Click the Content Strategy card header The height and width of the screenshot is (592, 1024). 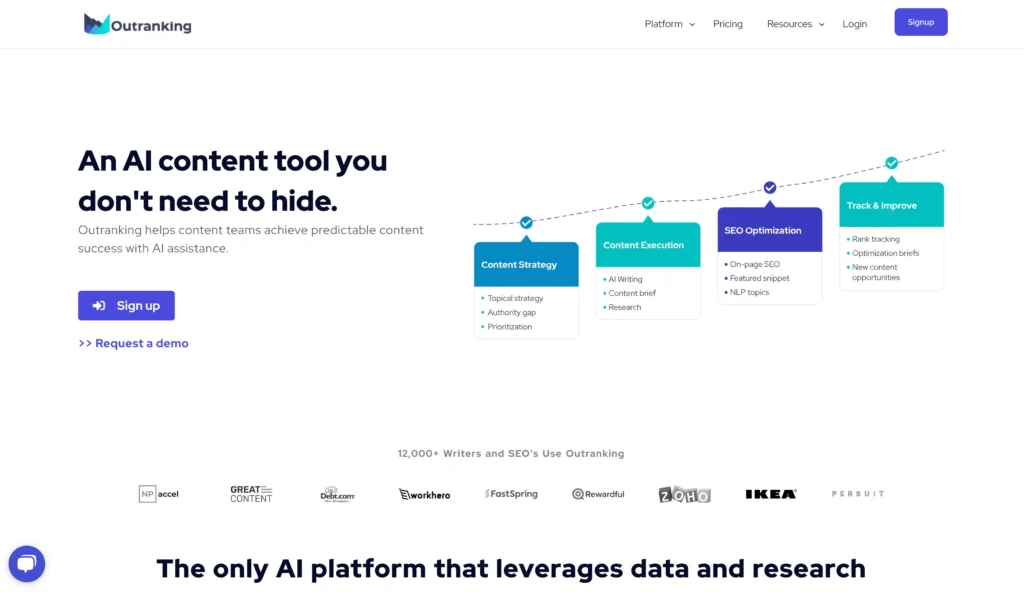526,264
